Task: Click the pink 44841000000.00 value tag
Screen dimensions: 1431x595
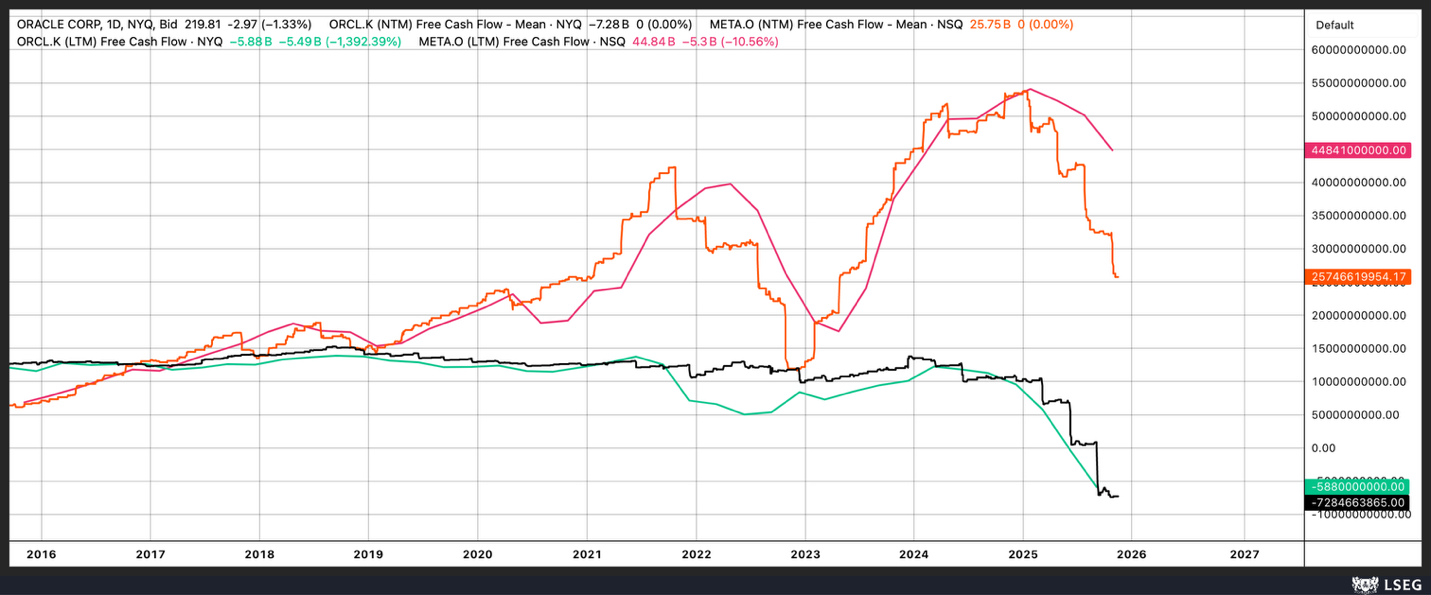Action: click(1356, 150)
